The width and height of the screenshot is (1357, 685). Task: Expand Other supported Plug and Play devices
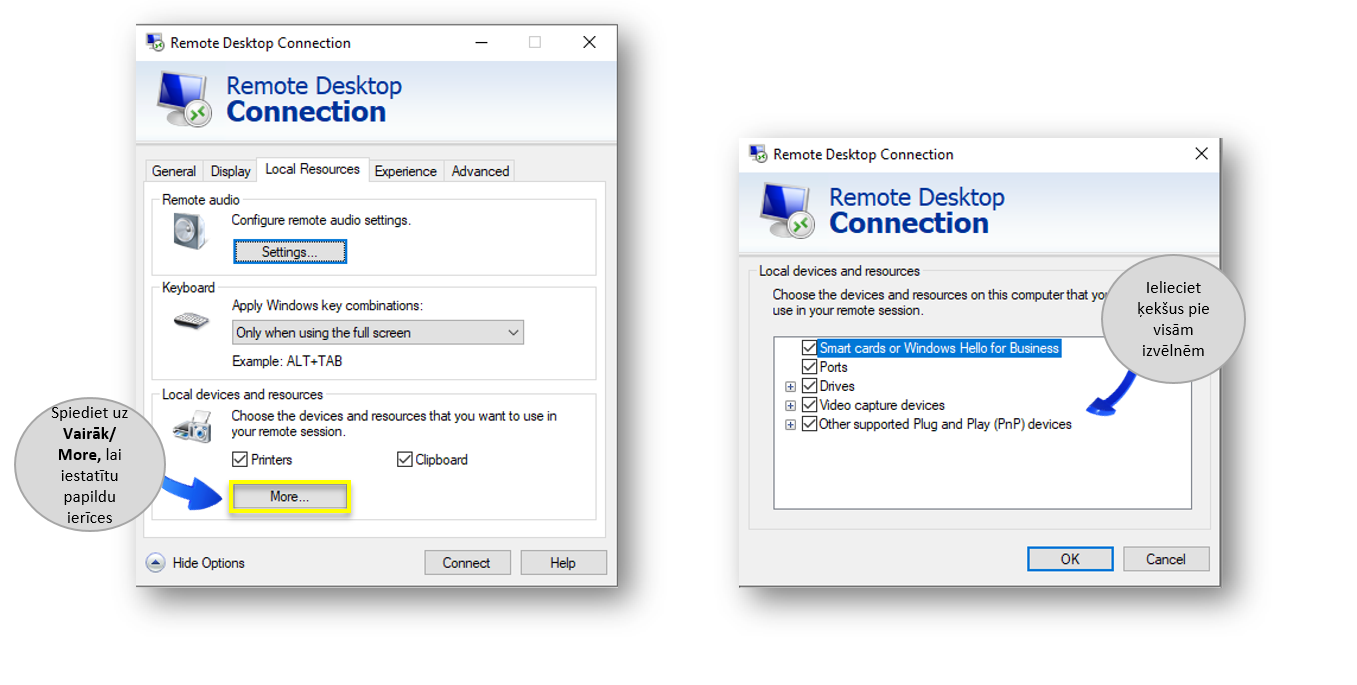click(x=790, y=424)
